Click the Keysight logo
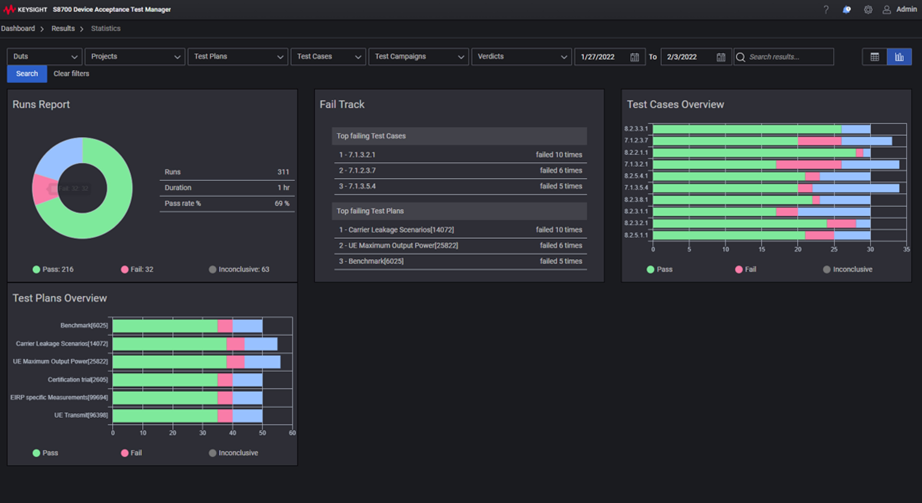Image resolution: width=922 pixels, height=503 pixels. coord(25,10)
